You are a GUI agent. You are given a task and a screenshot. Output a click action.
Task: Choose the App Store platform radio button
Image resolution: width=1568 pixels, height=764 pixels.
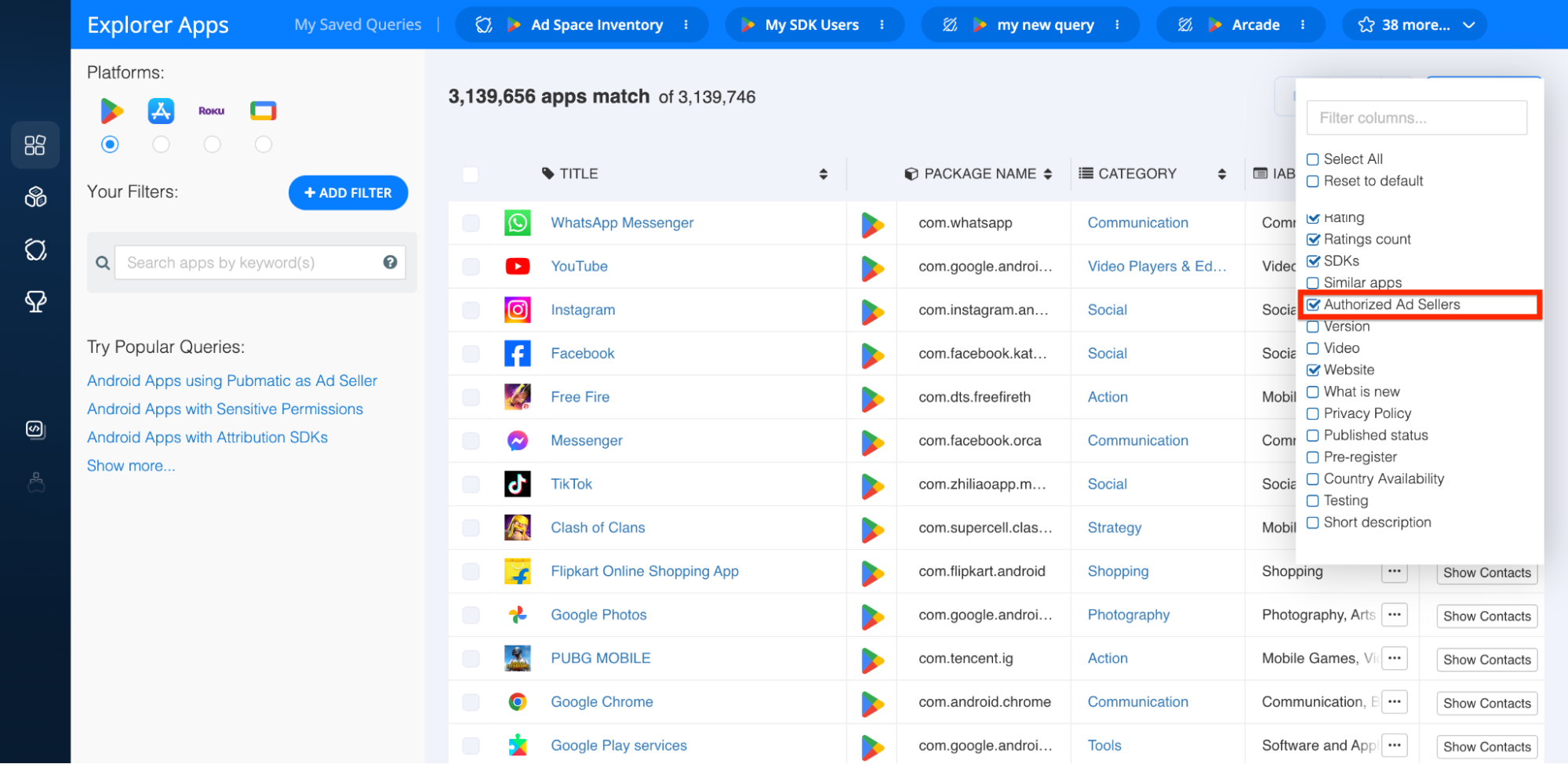pos(161,144)
